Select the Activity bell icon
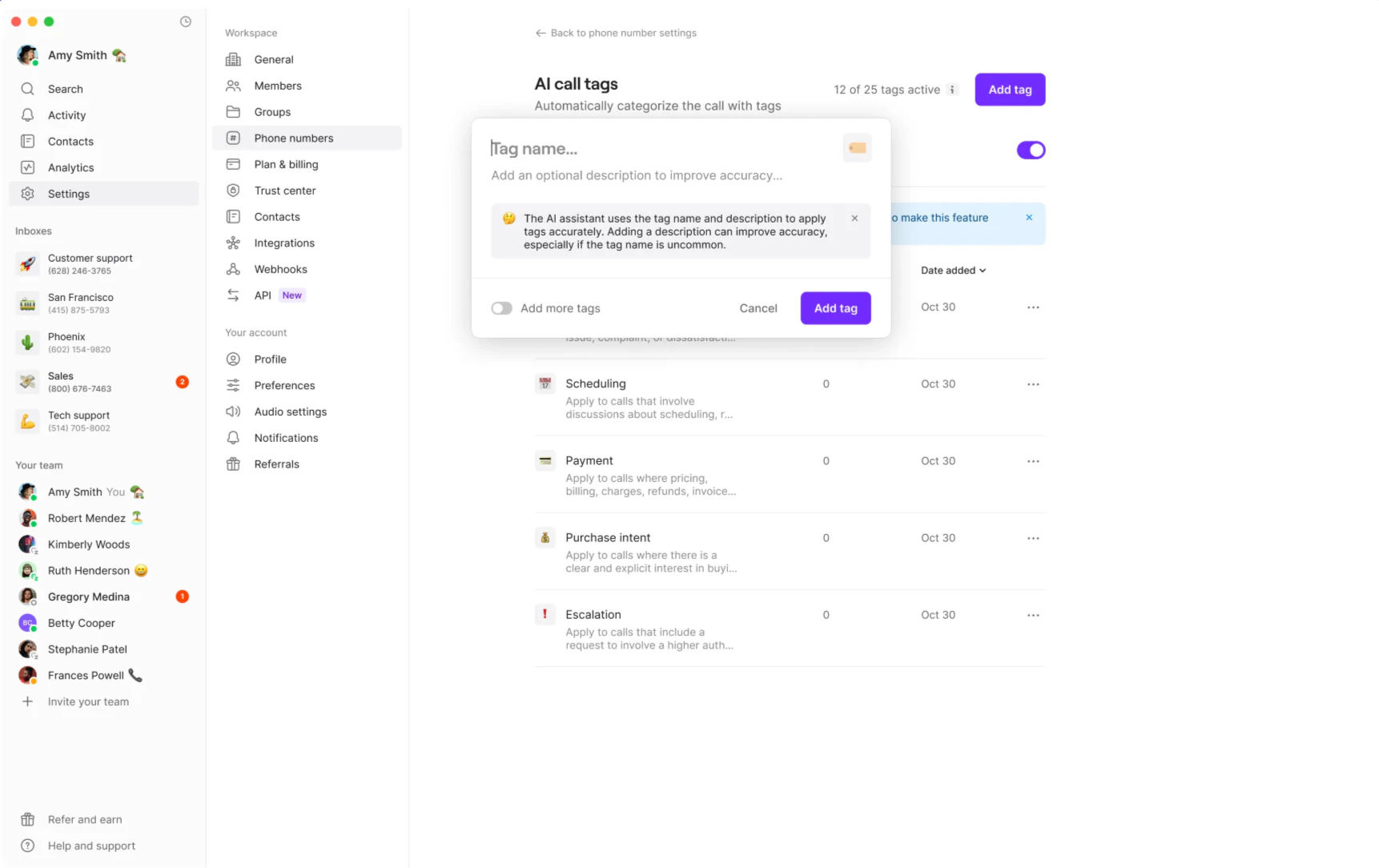1379x868 pixels. tap(27, 115)
